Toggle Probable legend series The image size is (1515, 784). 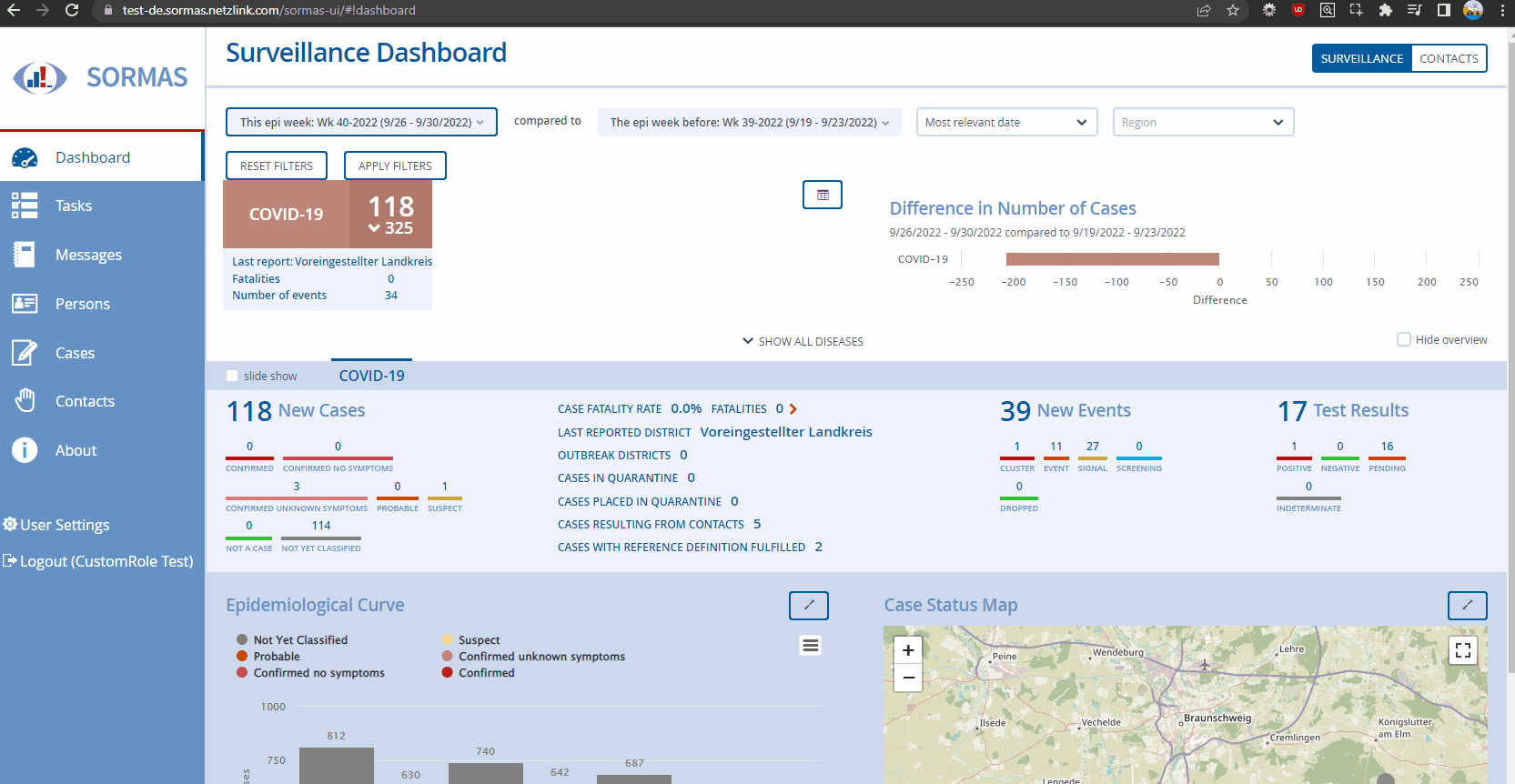point(268,657)
